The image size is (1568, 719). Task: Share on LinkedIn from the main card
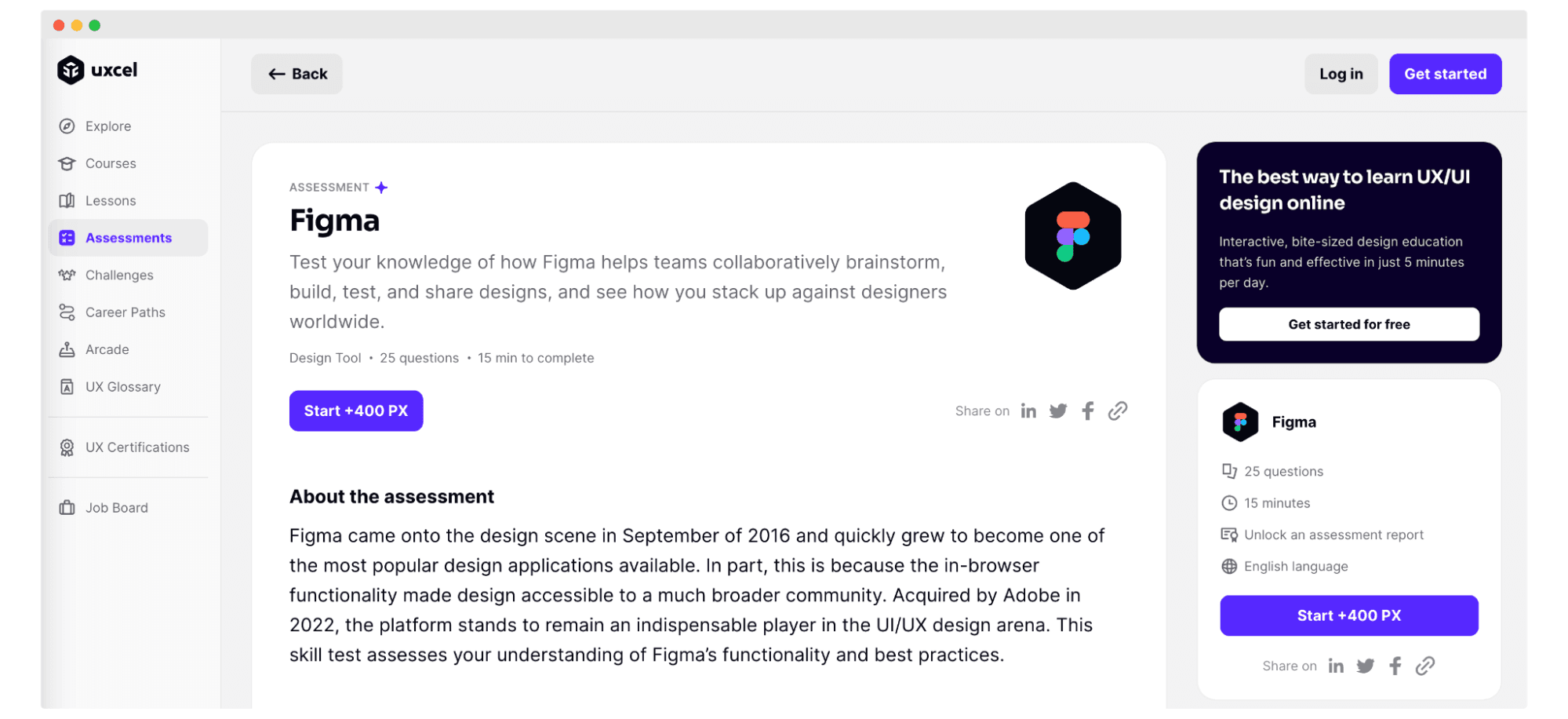(1028, 411)
